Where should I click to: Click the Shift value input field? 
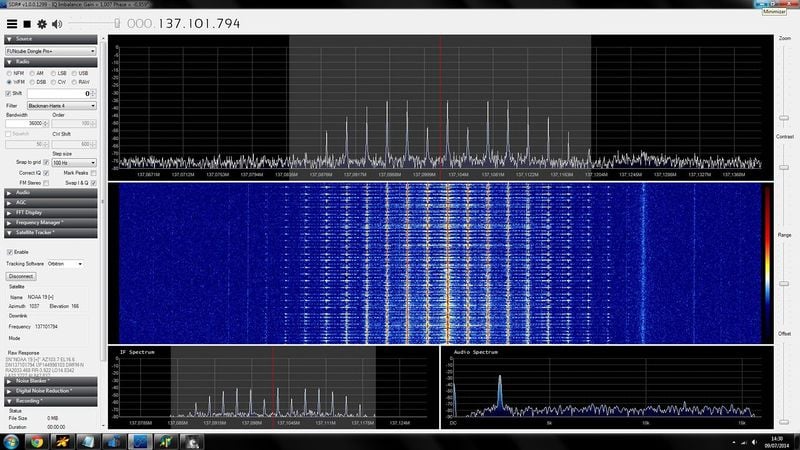(x=59, y=93)
